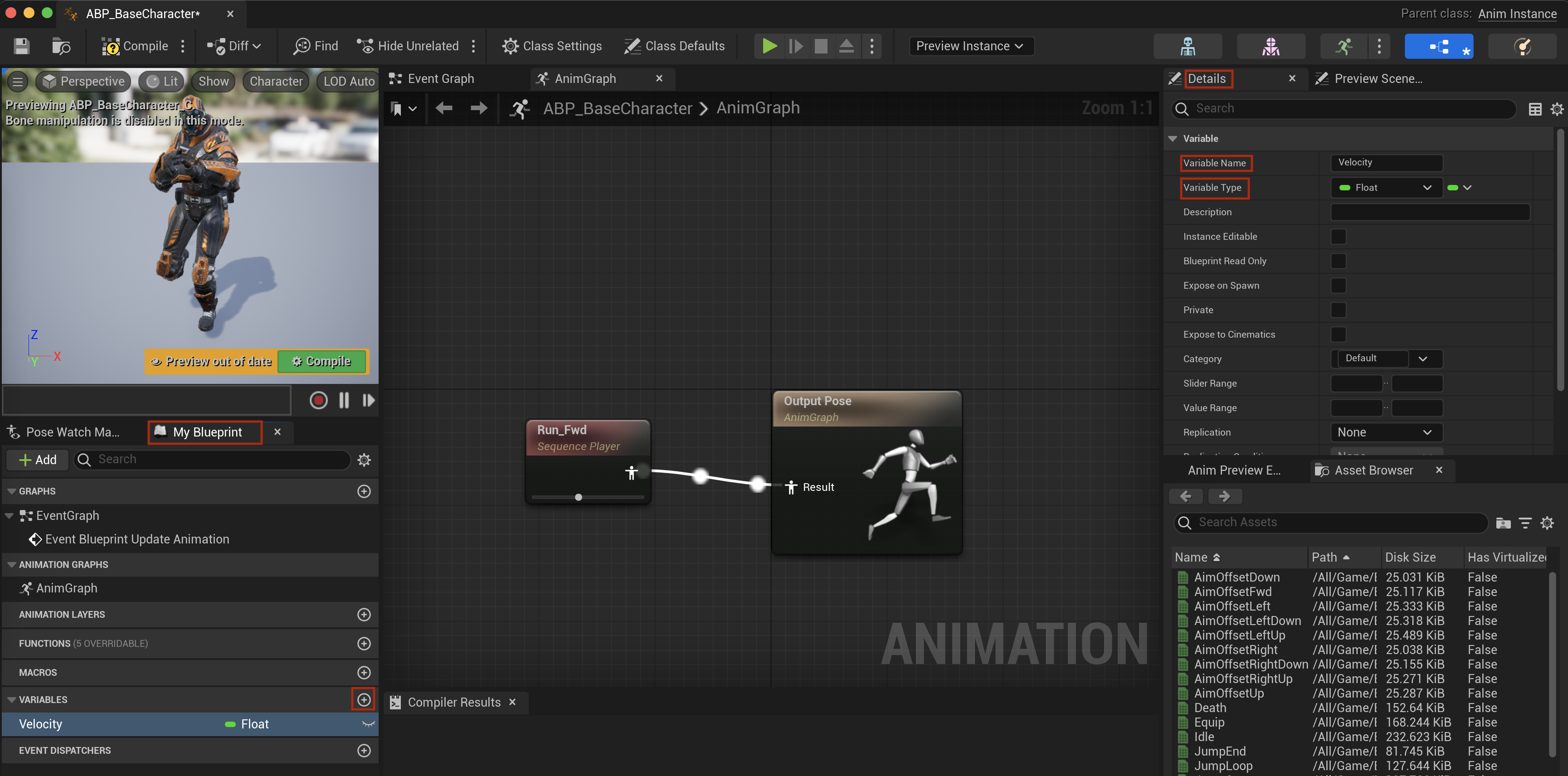Viewport: 1568px width, 776px height.
Task: Open the Lit view mode menu
Action: (x=161, y=82)
